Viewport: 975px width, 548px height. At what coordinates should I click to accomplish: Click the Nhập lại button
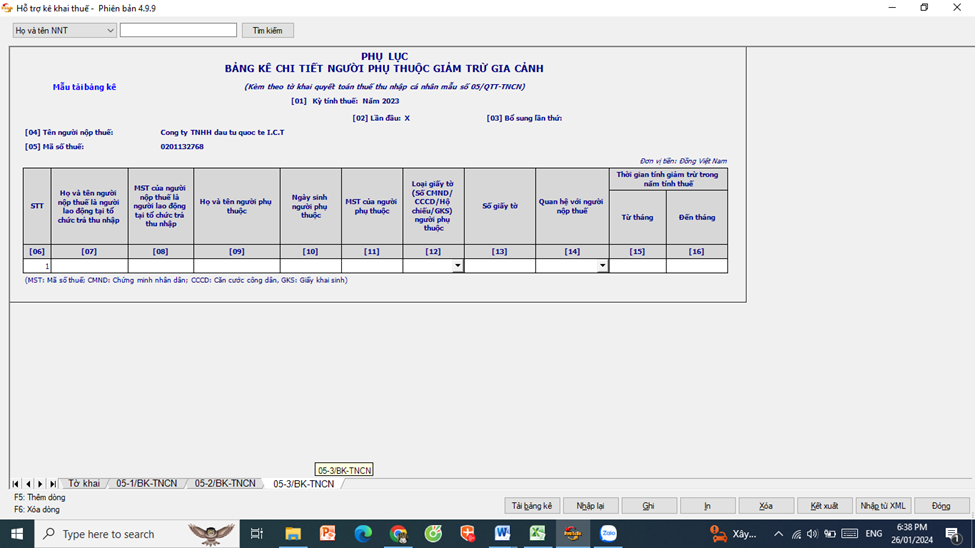[590, 506]
